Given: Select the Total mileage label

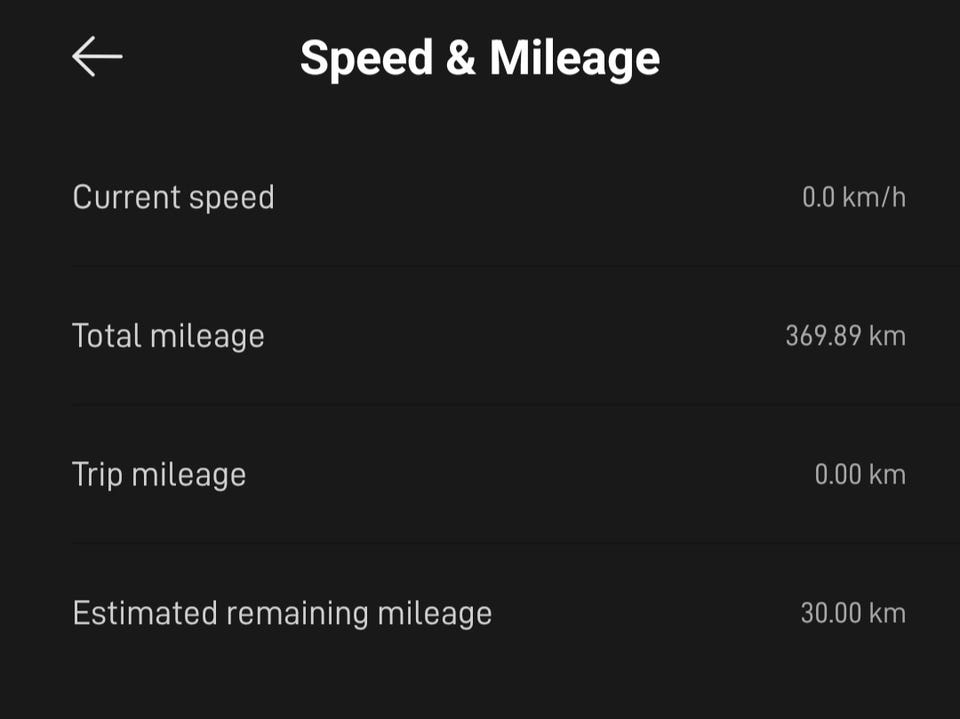Looking at the screenshot, I should coord(168,335).
